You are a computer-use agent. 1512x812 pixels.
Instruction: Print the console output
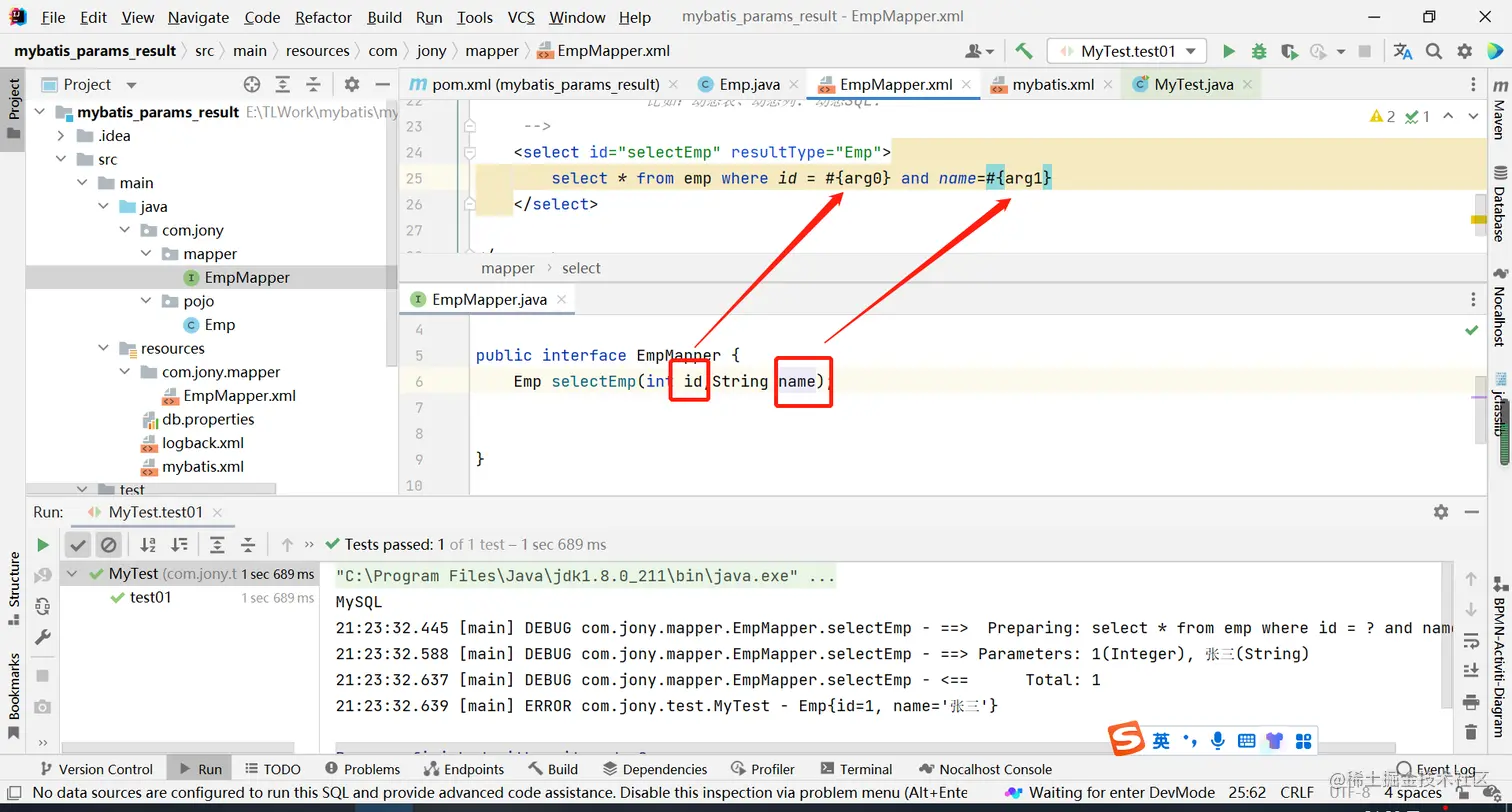(1471, 701)
